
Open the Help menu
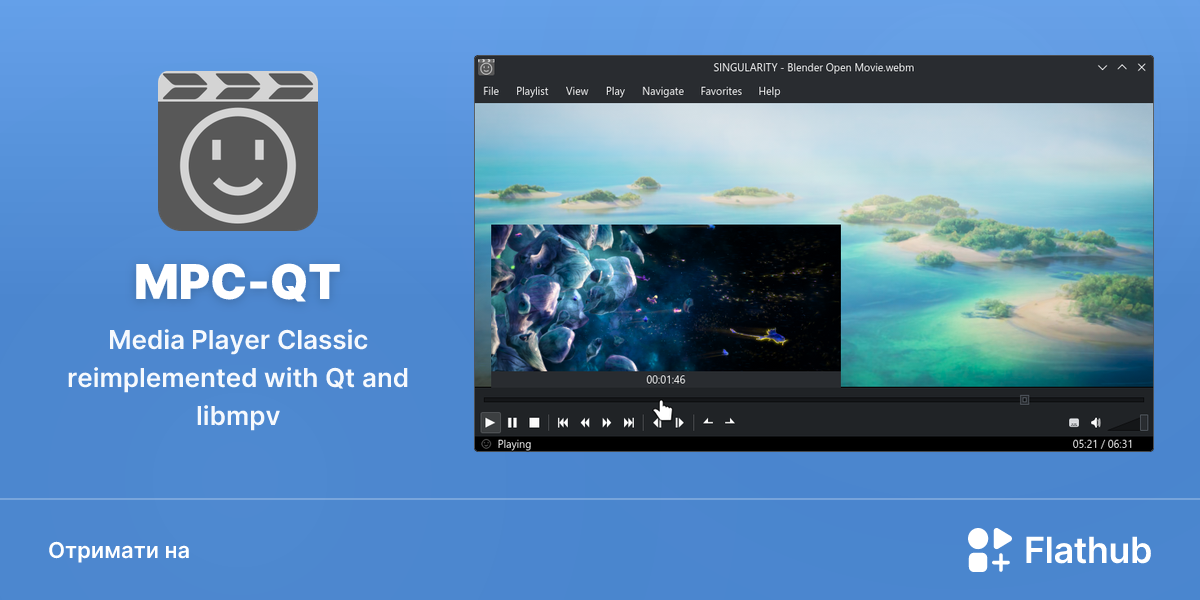(769, 91)
